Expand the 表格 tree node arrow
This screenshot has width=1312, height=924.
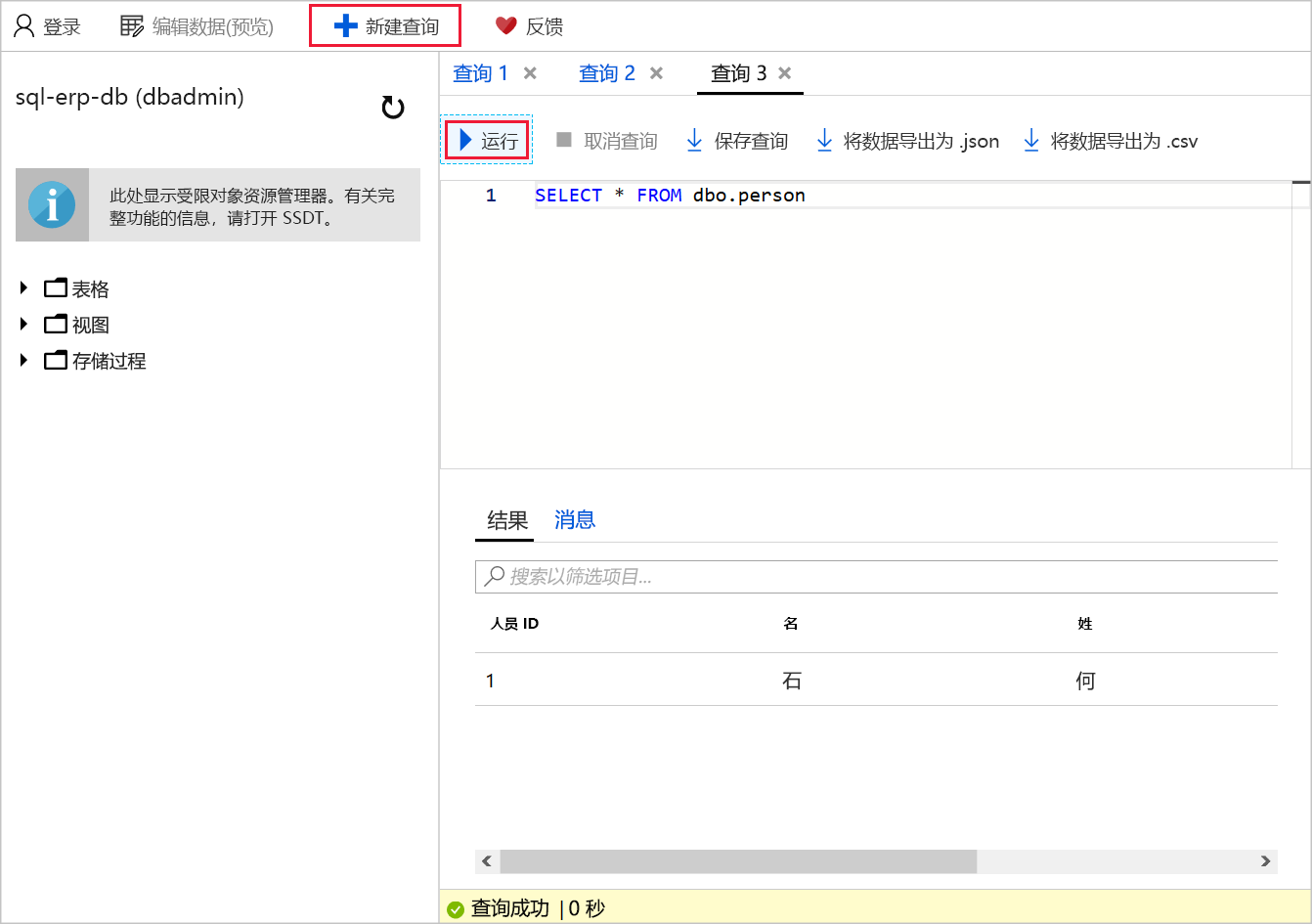[x=24, y=288]
